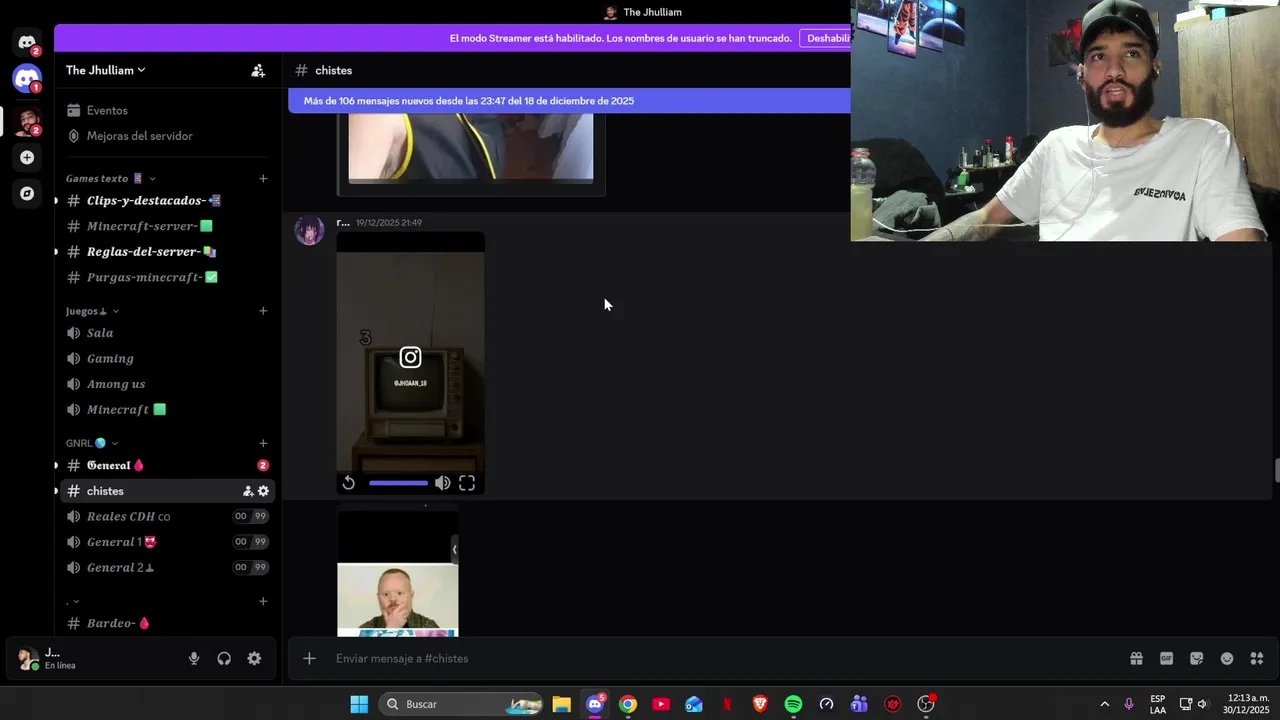1280x720 pixels.
Task: Enter video fullscreen mode
Action: click(467, 483)
